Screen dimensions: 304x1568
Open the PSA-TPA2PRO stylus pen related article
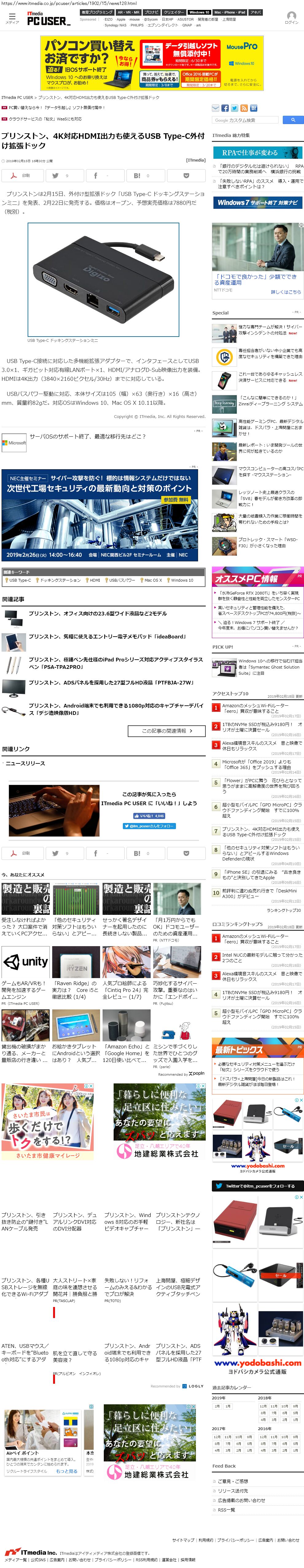tap(116, 663)
